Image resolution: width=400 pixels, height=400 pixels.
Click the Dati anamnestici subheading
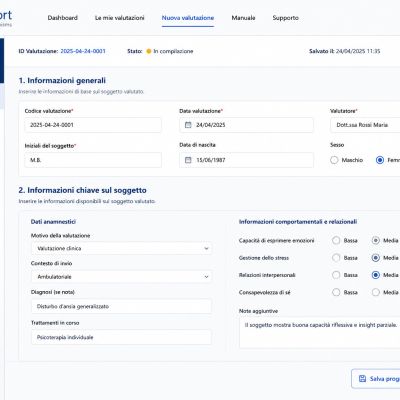pyautogui.click(x=53, y=222)
